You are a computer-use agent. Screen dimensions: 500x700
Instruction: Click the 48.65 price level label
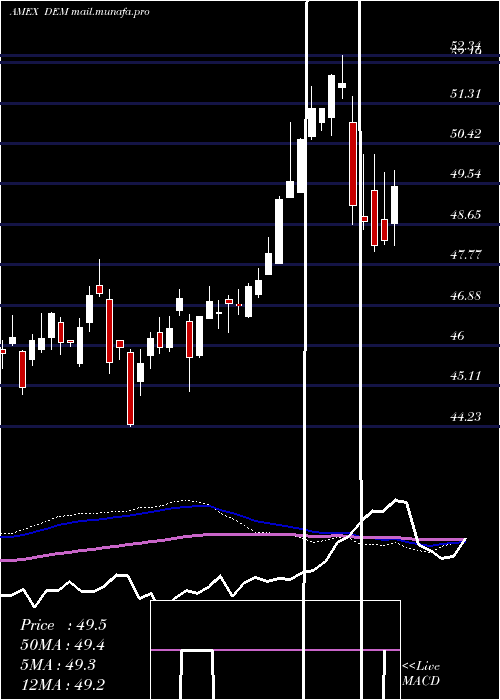point(466,215)
